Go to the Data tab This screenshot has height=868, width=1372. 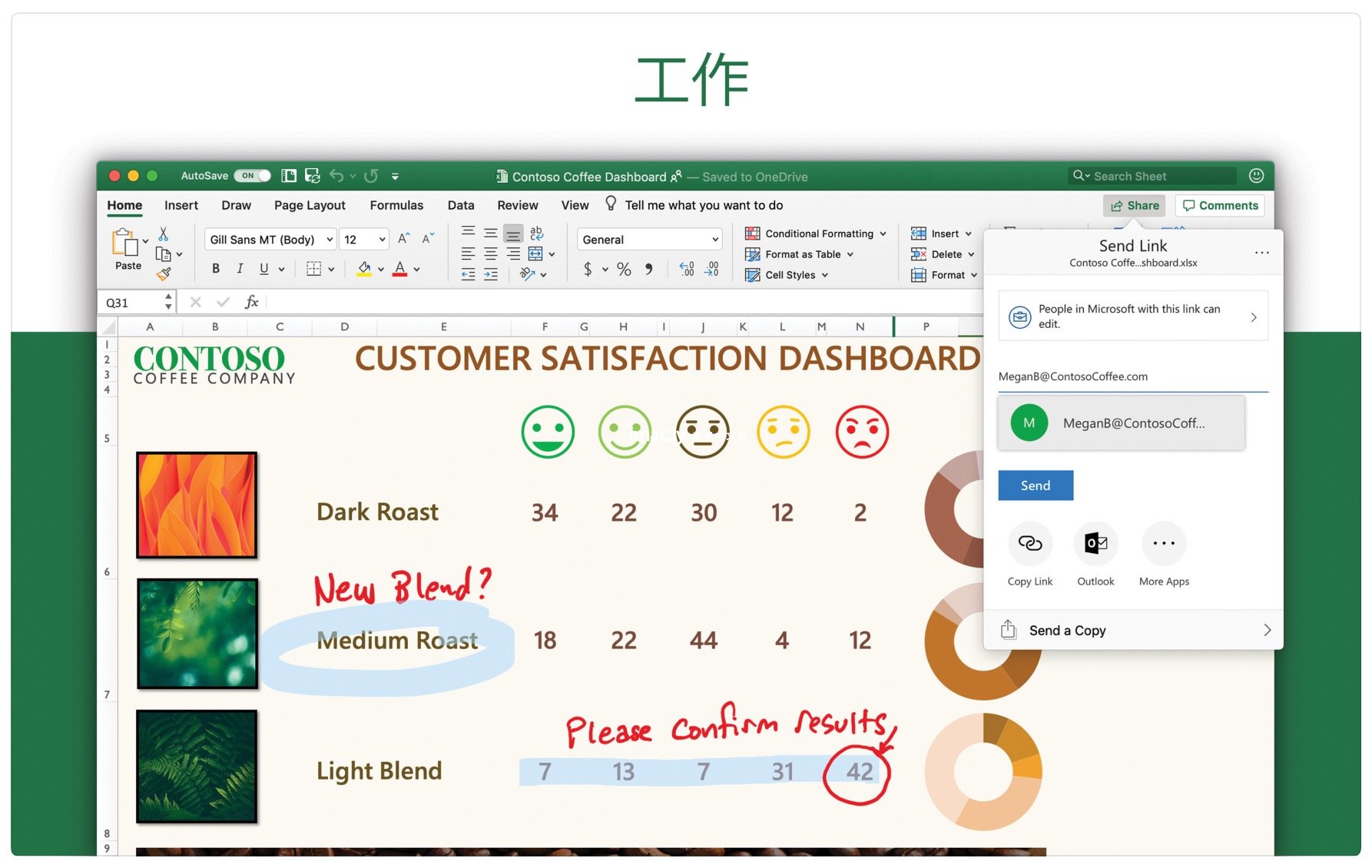[x=461, y=205]
